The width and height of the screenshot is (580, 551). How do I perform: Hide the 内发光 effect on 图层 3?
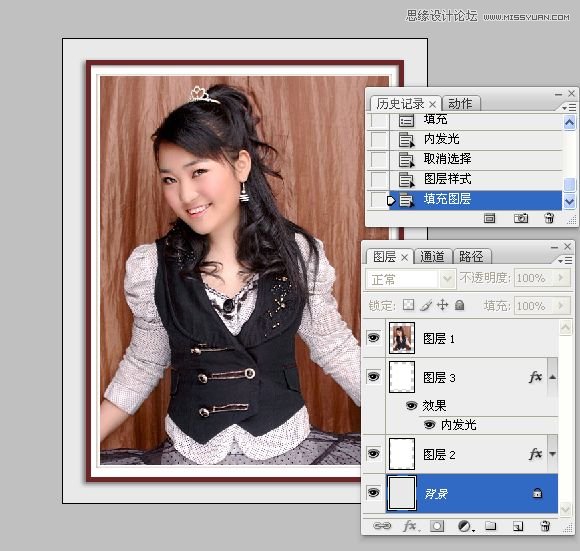429,425
